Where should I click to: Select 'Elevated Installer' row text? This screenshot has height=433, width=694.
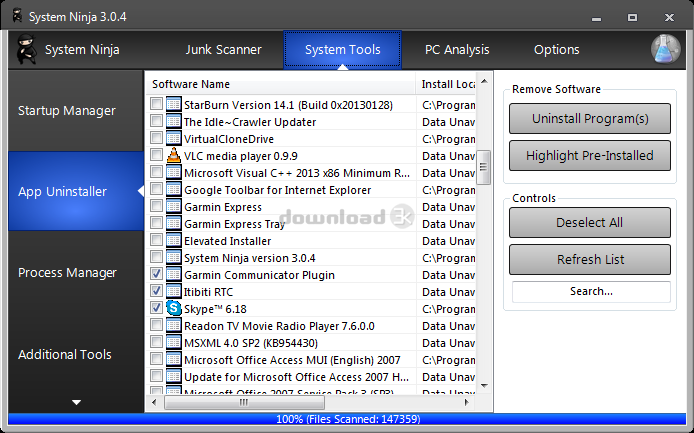tap(227, 241)
